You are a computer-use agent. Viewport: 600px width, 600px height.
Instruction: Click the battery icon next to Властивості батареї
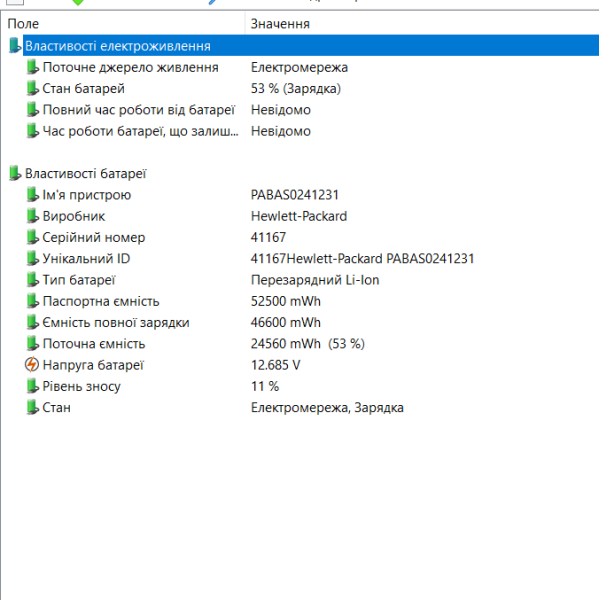[15, 173]
